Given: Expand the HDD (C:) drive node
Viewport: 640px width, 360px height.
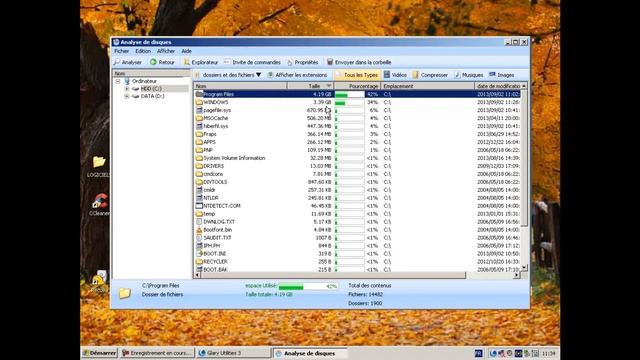Looking at the screenshot, I should click(127, 89).
